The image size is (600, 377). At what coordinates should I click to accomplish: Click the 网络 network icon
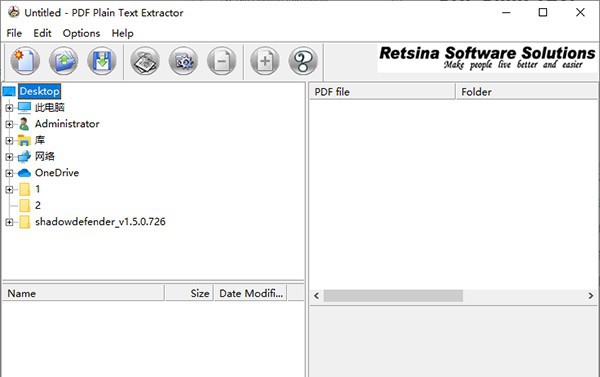click(x=24, y=157)
